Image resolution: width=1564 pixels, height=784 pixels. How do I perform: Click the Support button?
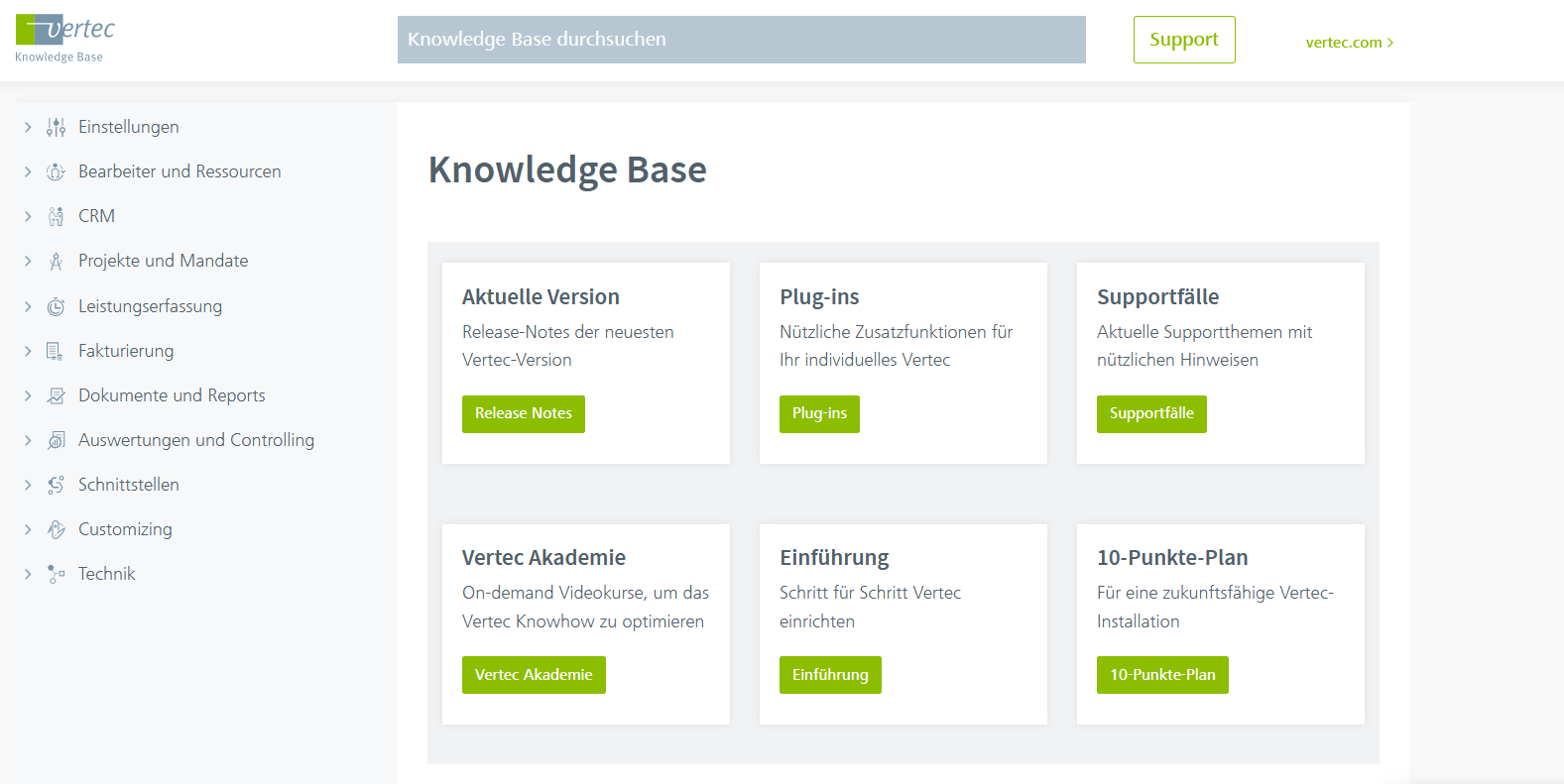(x=1184, y=40)
